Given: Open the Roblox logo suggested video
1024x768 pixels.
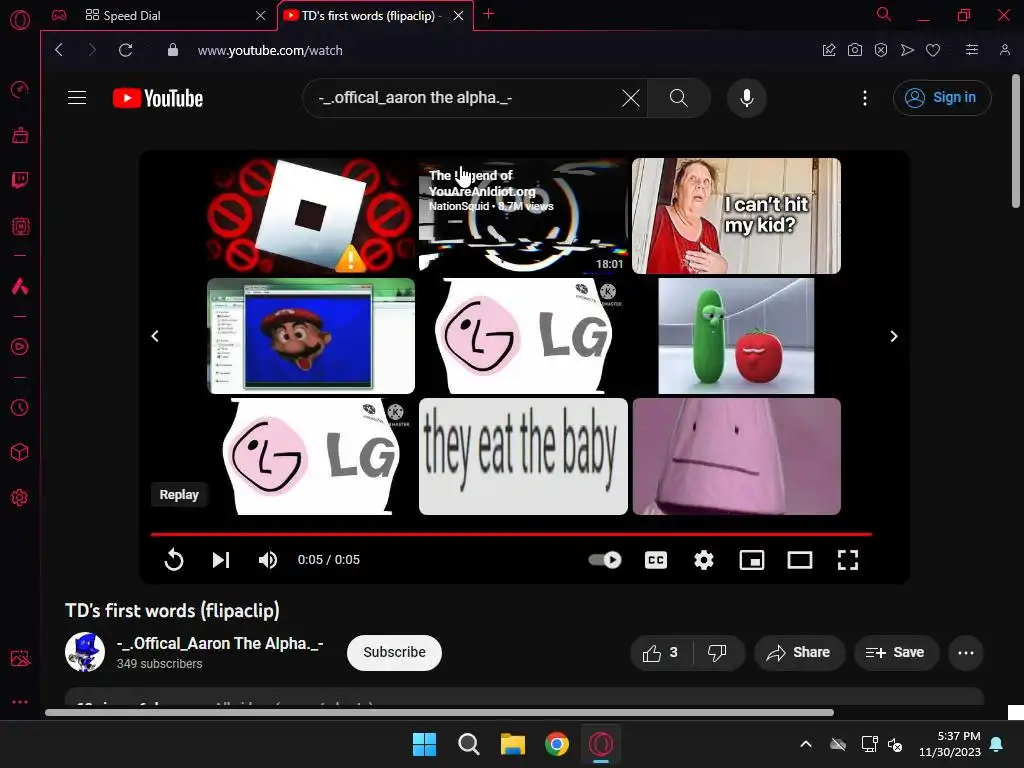Looking at the screenshot, I should click(x=311, y=216).
